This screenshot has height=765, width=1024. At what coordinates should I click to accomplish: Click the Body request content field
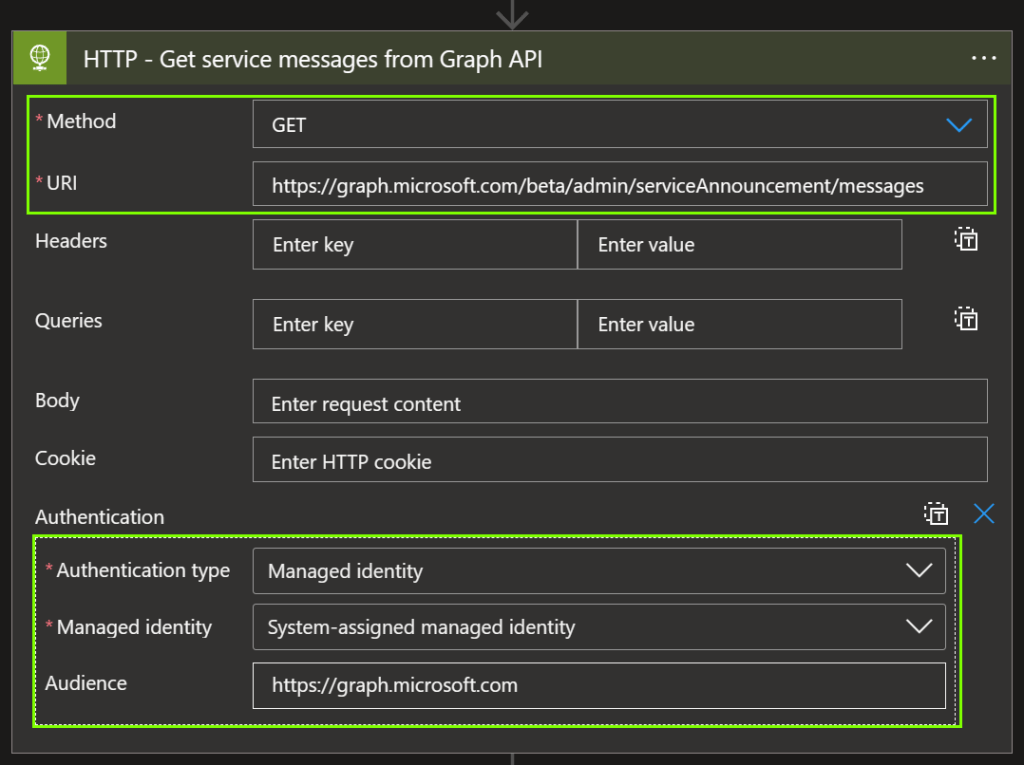click(619, 404)
